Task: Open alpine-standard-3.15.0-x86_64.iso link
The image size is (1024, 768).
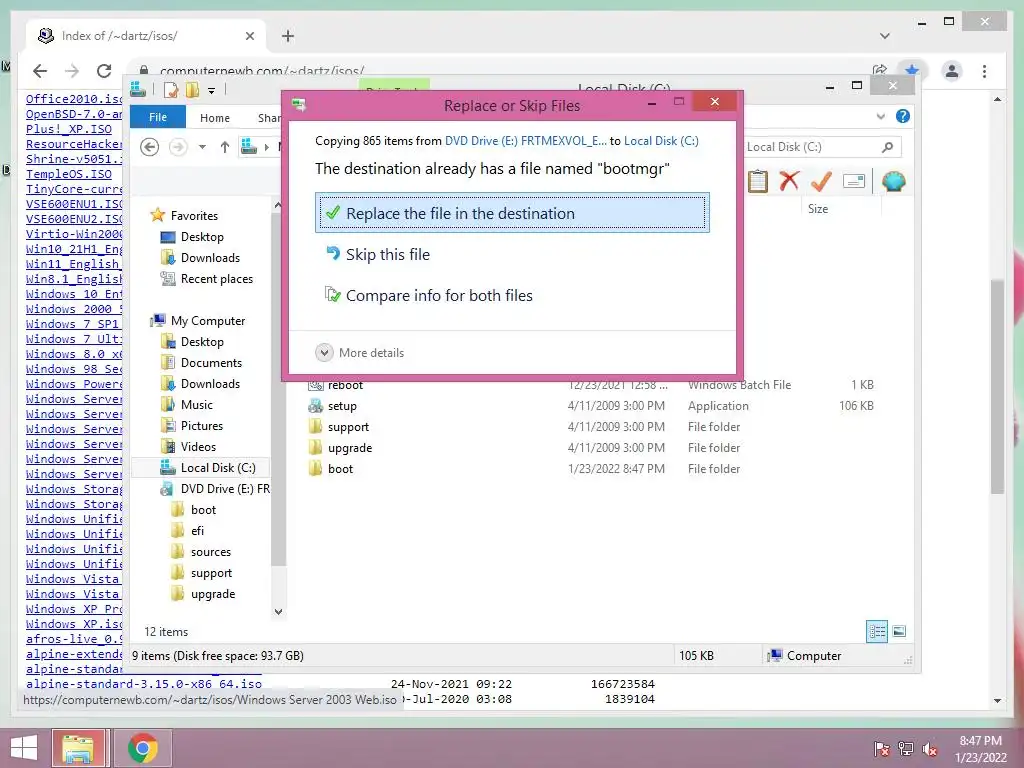Action: [144, 684]
